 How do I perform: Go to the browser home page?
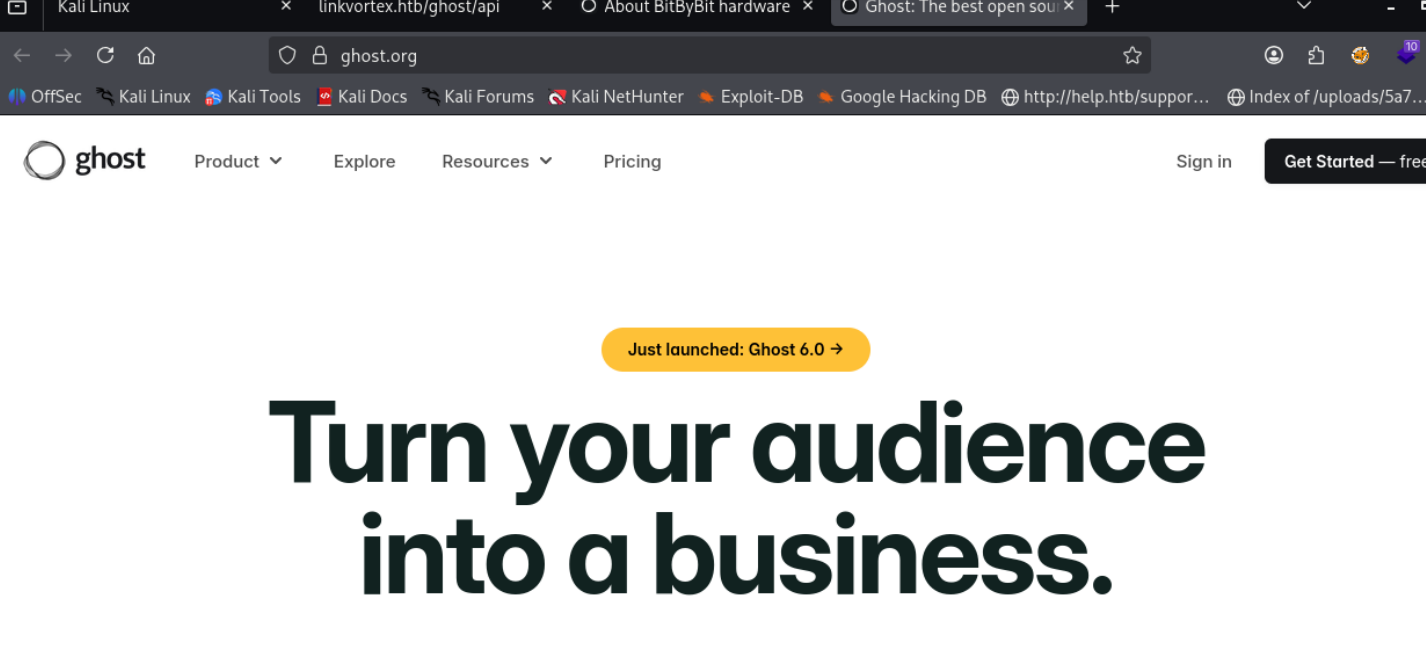(146, 56)
